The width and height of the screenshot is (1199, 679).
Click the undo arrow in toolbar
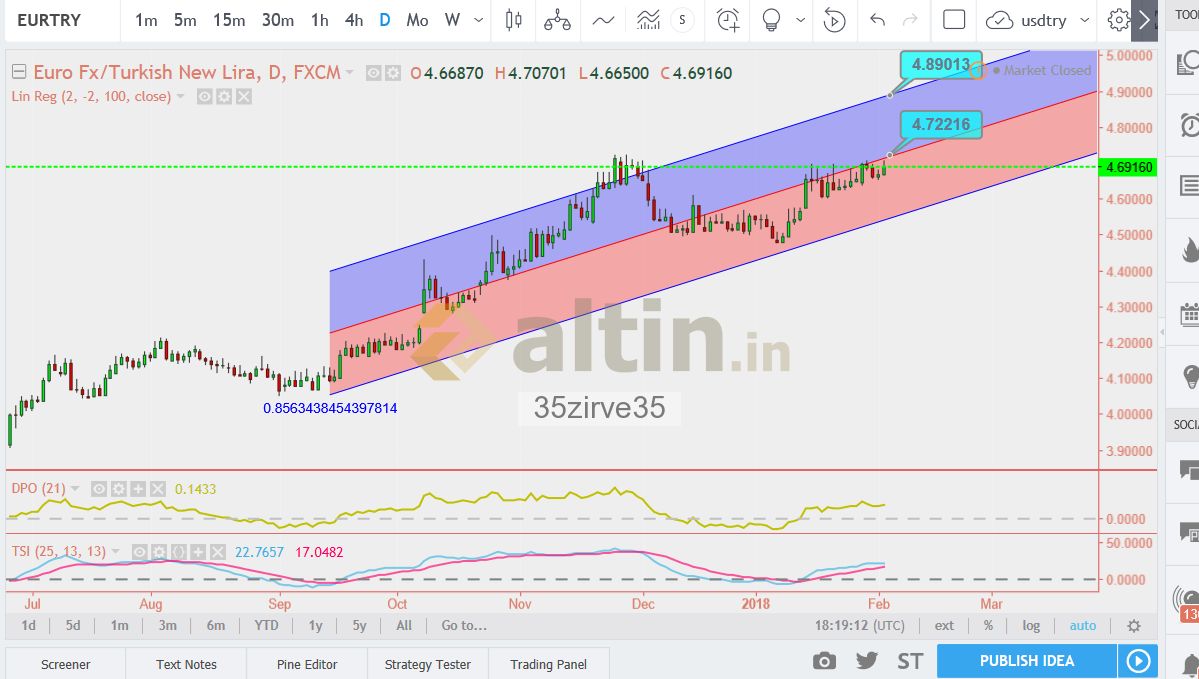coord(877,20)
